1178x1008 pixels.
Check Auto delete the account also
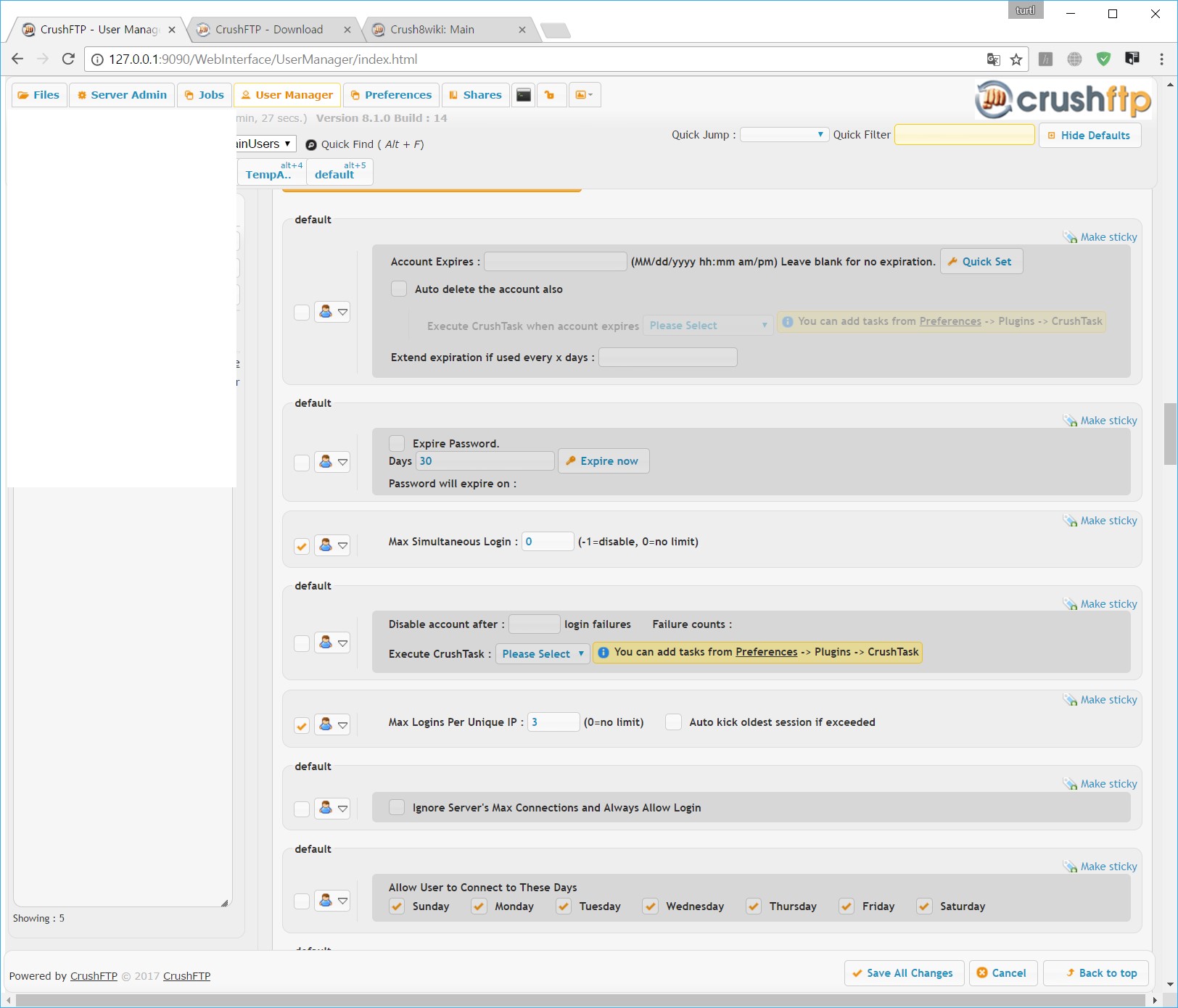click(399, 289)
